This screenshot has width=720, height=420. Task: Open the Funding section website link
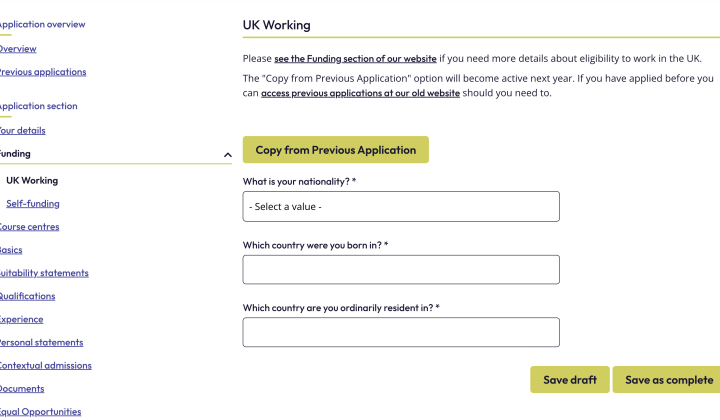[355, 59]
